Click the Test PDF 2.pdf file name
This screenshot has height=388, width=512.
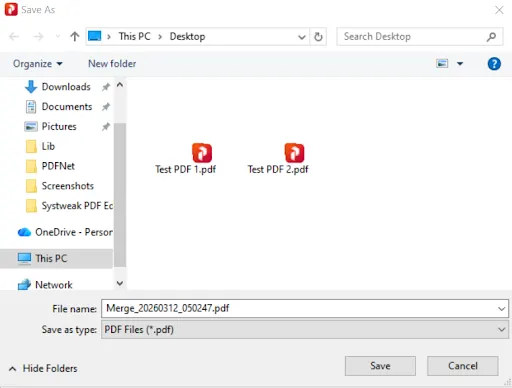278,169
